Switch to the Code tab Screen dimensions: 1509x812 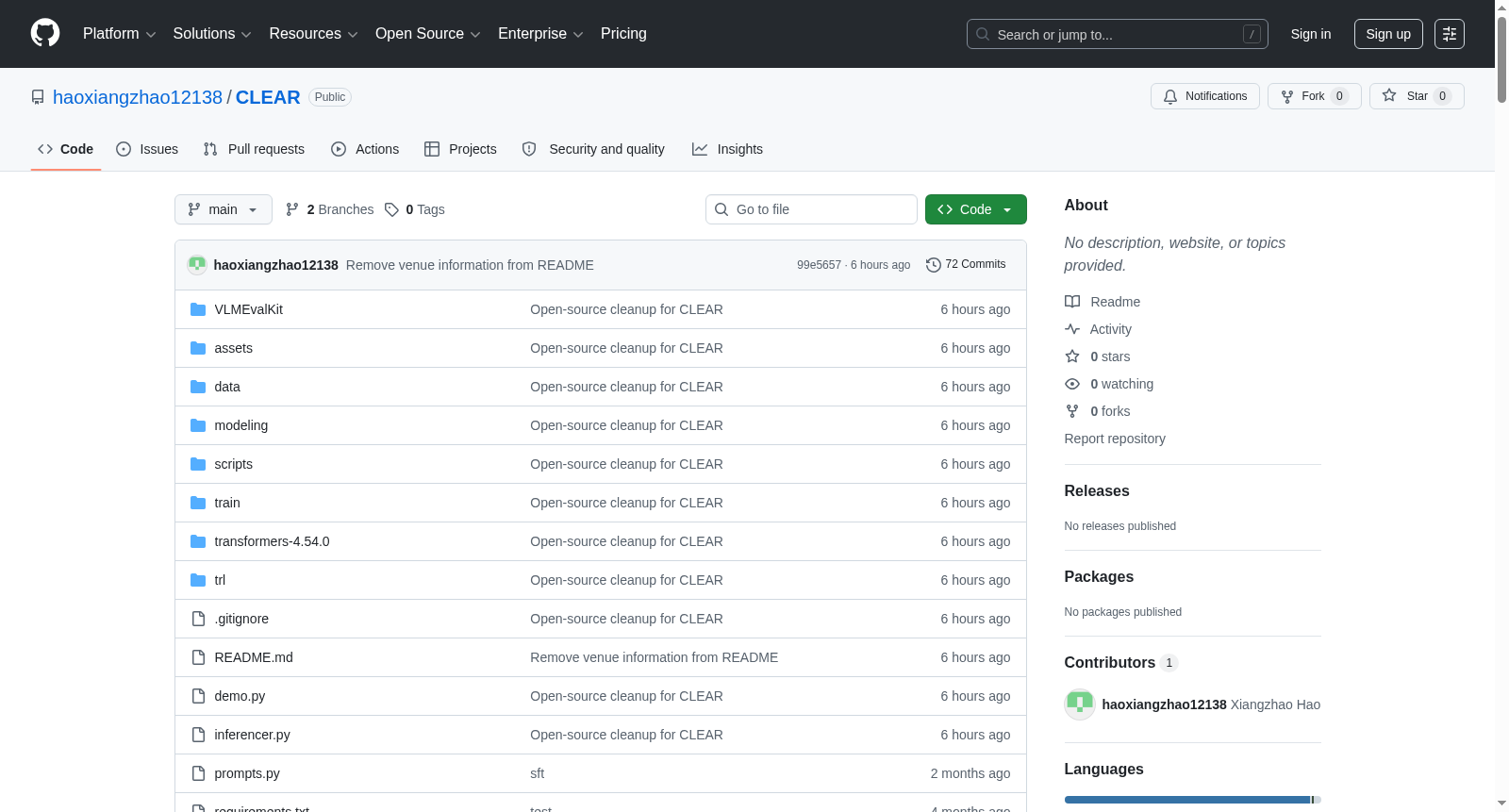tap(66, 149)
